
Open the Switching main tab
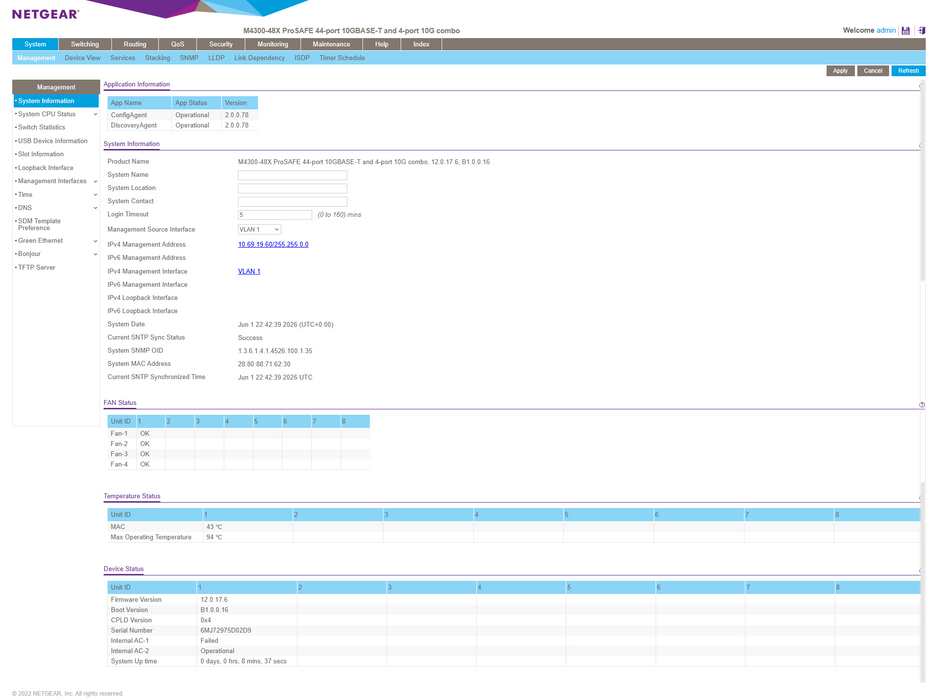point(85,44)
